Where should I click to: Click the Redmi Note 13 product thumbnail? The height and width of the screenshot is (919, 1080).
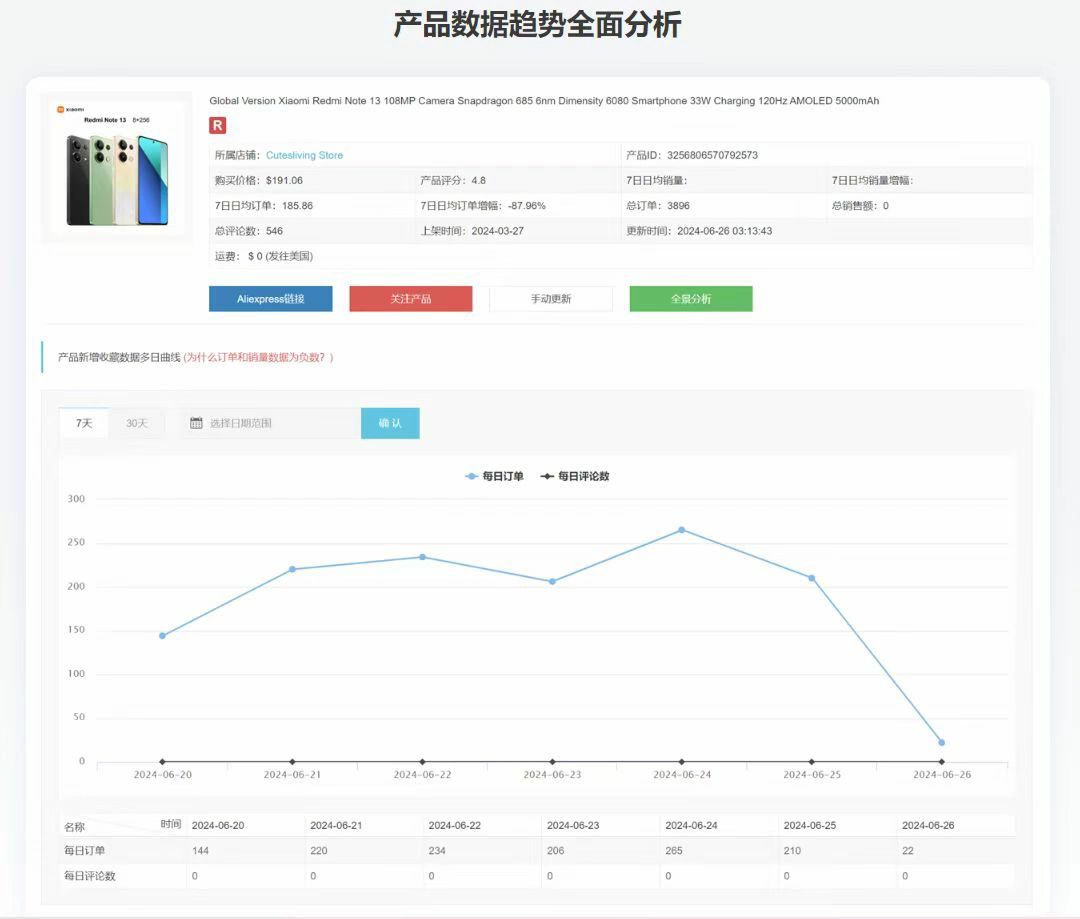point(116,167)
